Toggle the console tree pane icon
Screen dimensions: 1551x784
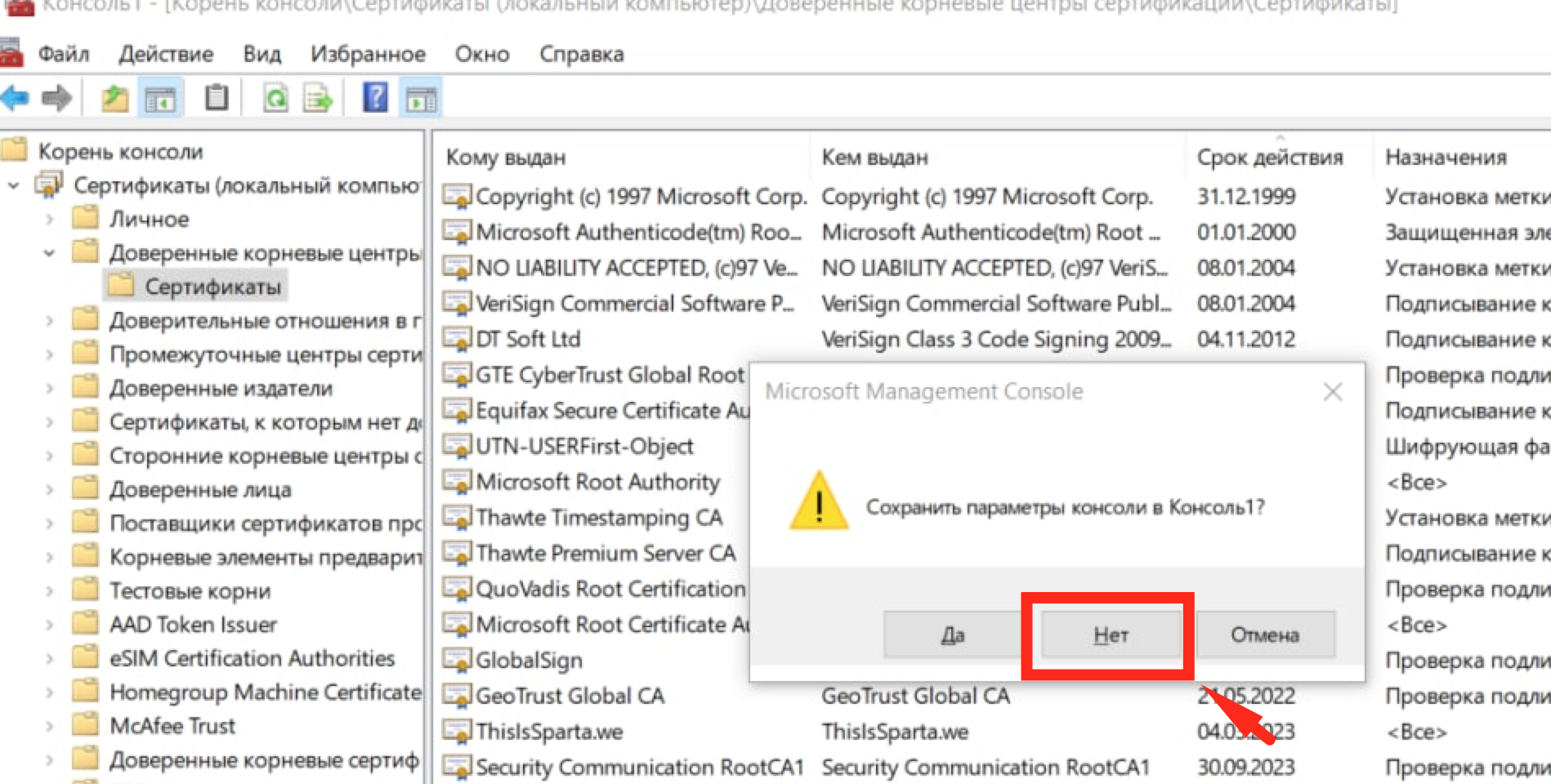click(160, 99)
